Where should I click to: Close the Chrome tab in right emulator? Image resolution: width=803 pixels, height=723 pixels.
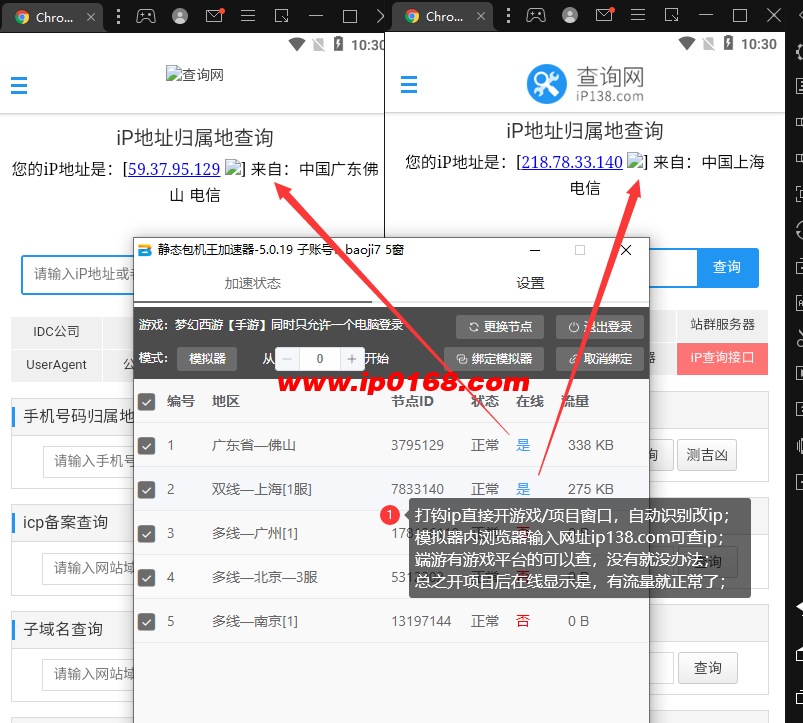coord(481,16)
